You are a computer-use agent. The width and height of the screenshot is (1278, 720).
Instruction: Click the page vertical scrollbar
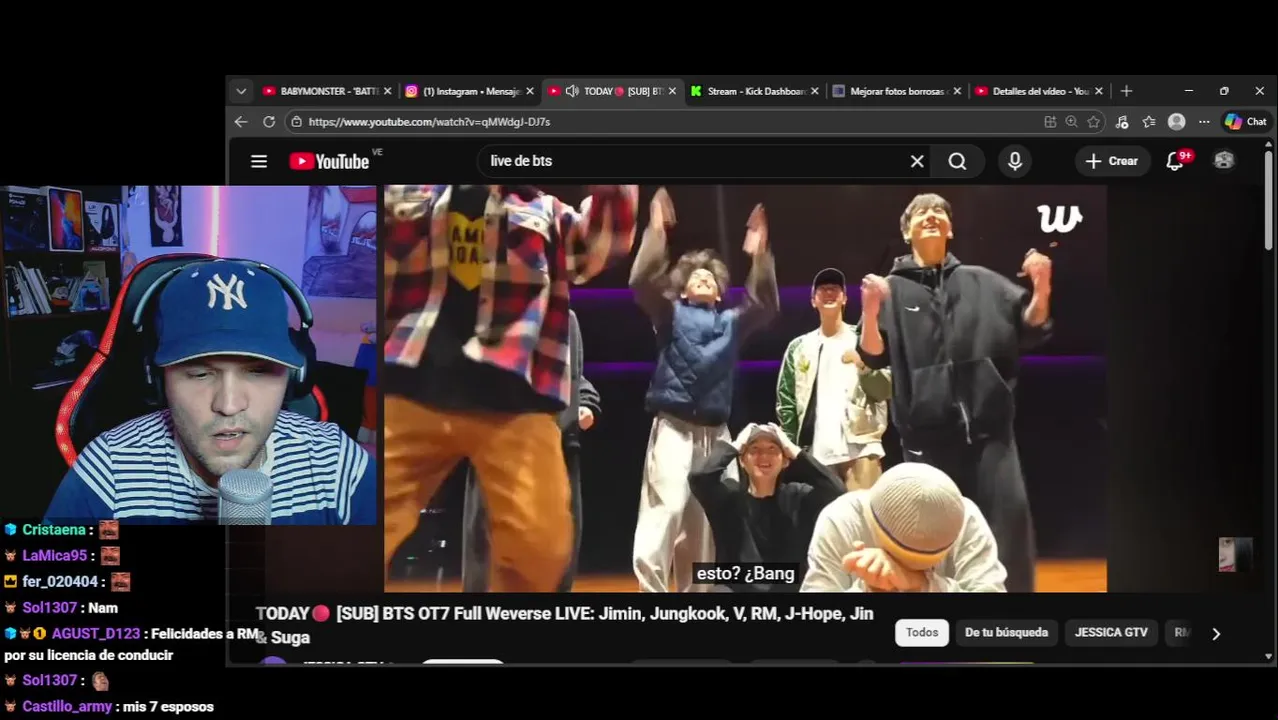[x=1268, y=200]
